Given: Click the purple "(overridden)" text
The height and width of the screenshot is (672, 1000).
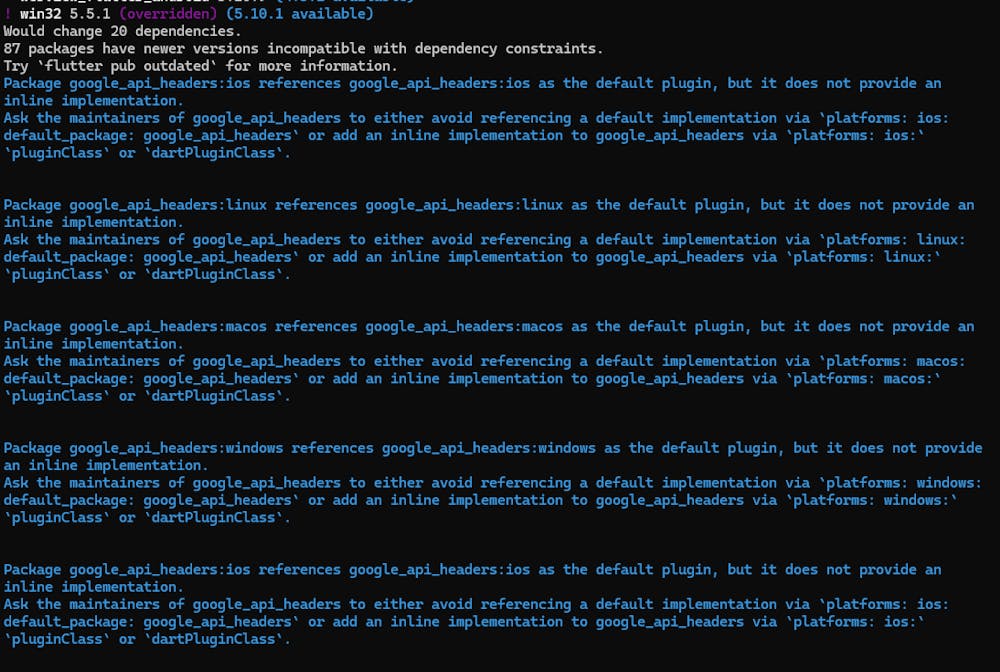Looking at the screenshot, I should [168, 13].
